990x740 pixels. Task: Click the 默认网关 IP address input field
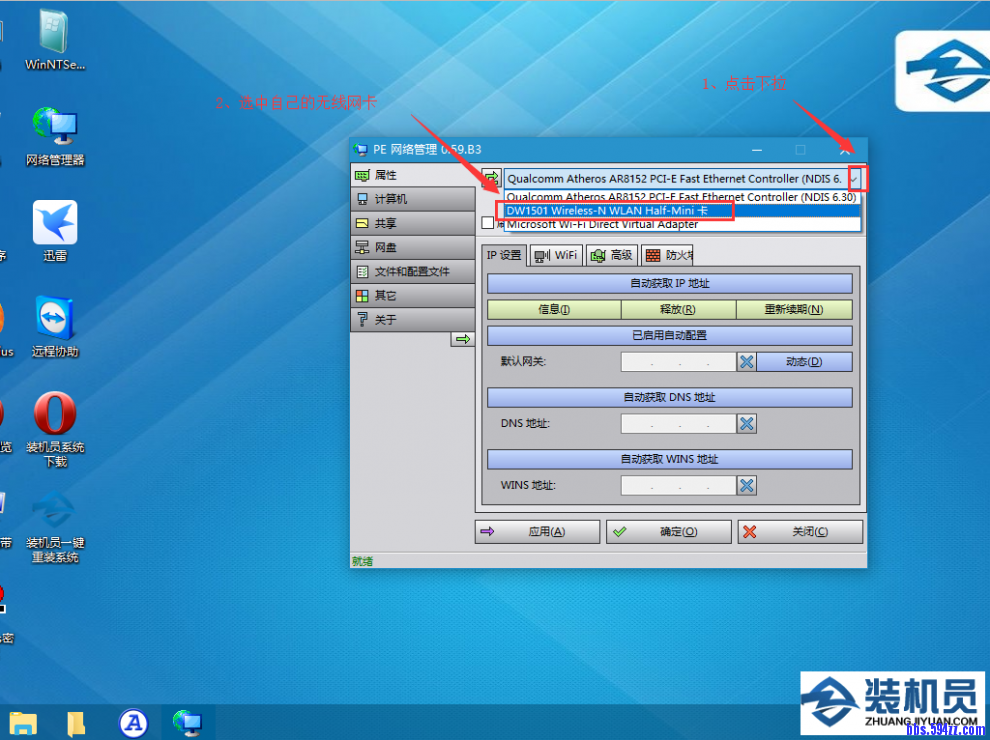678,362
